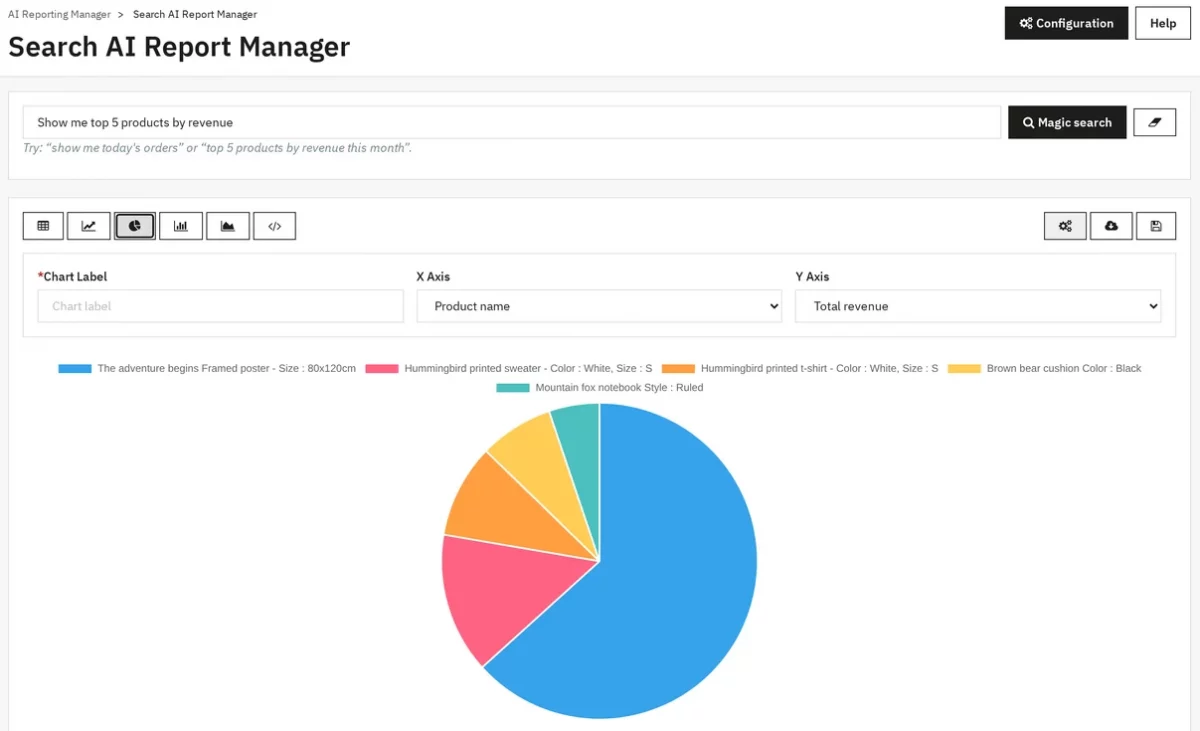Toggle the Mountain fox notebook legend label
The width and height of the screenshot is (1200, 731).
619,387
